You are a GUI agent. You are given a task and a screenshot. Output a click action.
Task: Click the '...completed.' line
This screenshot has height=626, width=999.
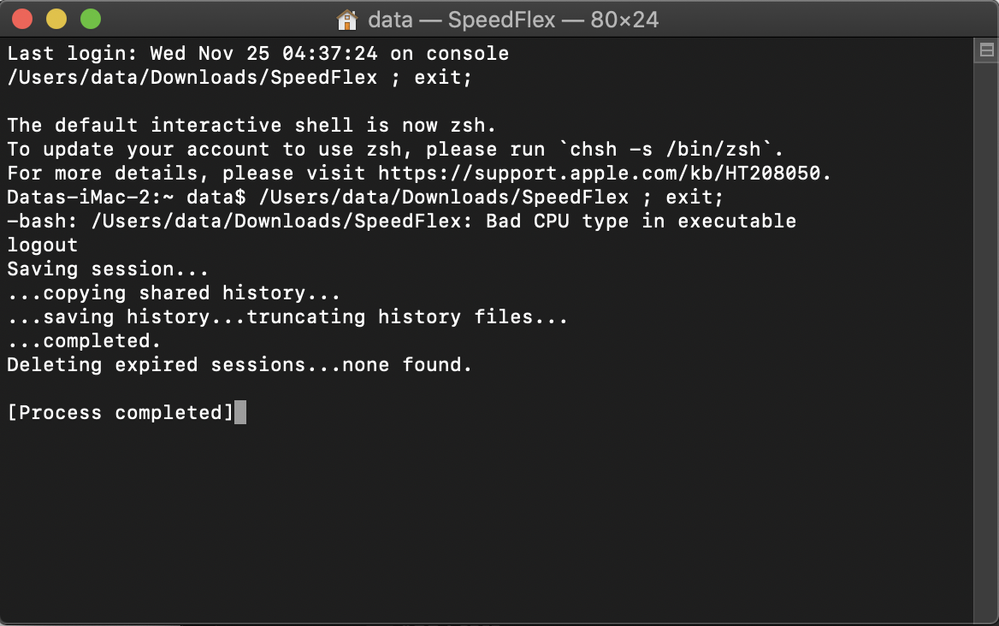pyautogui.click(x=84, y=341)
